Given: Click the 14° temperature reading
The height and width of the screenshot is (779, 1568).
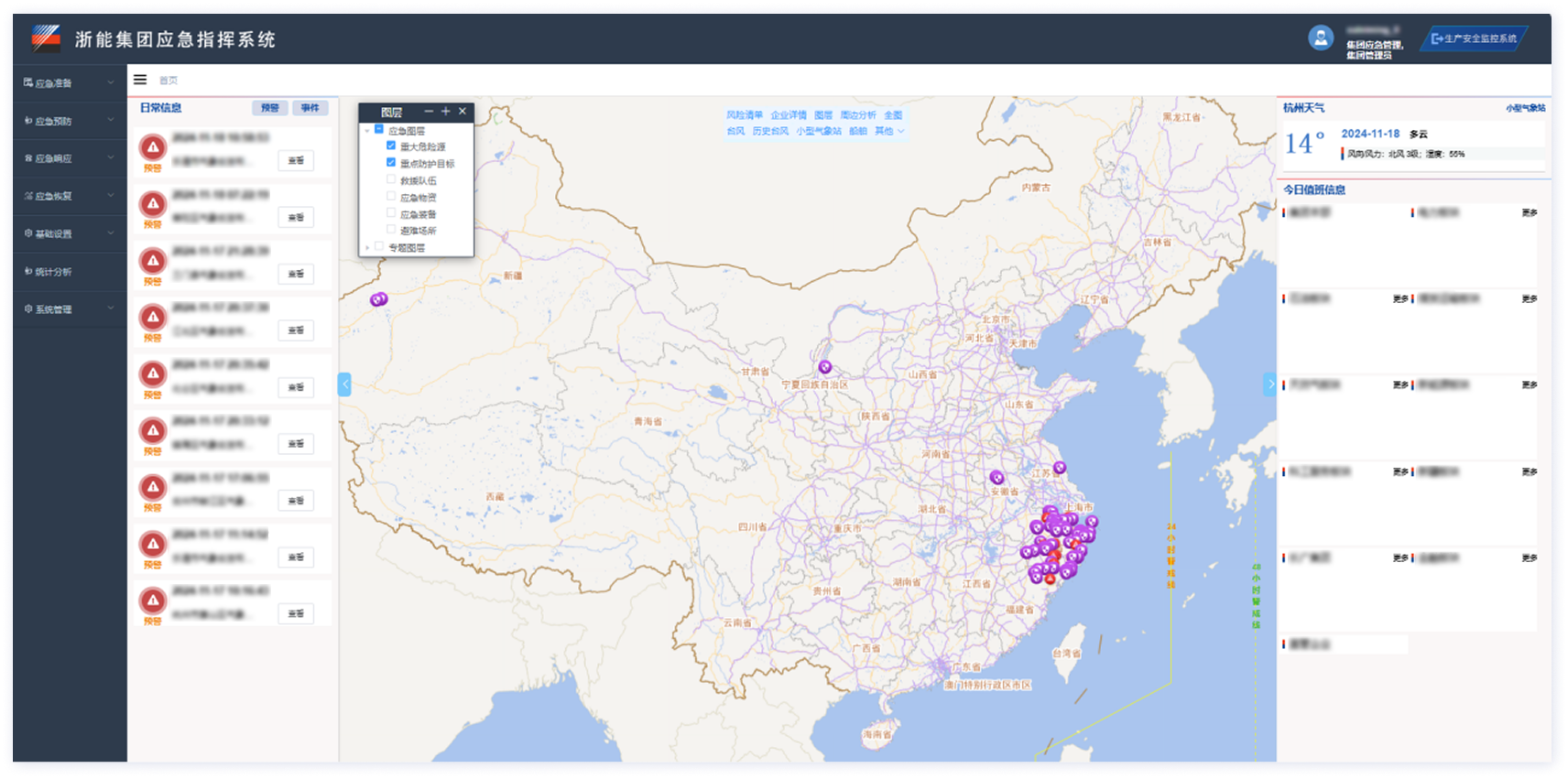Looking at the screenshot, I should pyautogui.click(x=1304, y=143).
